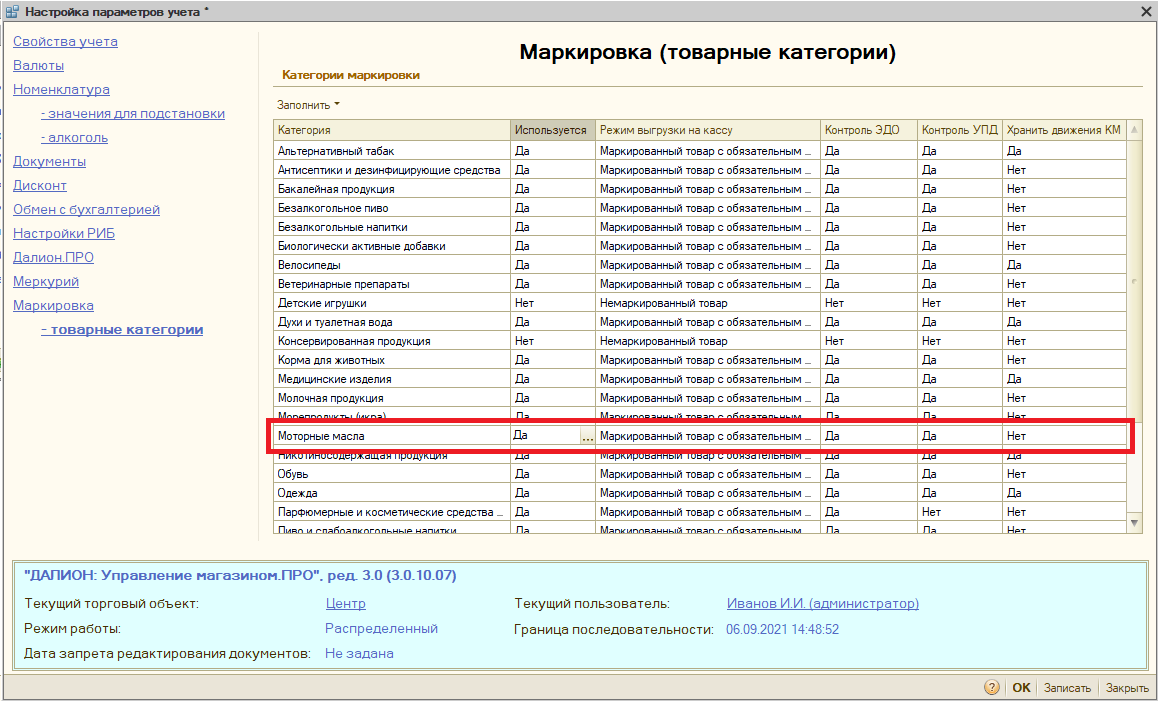Click the Центр trading object link
The width and height of the screenshot is (1158, 701).
(345, 604)
